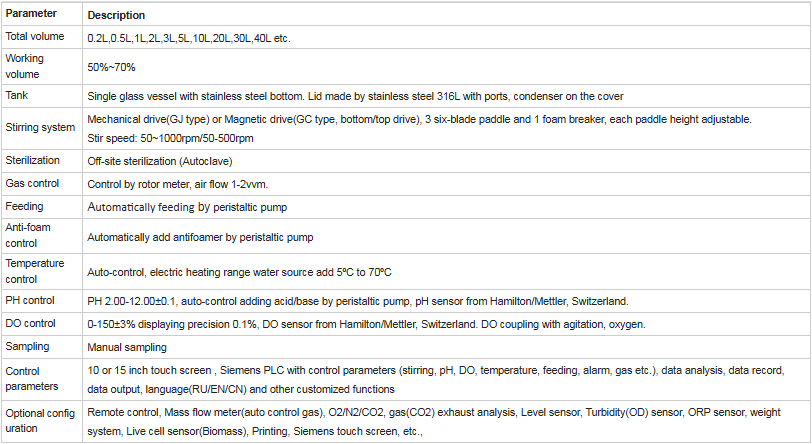Screen dimensions: 812x444
Task: Click the 50%~70% working volume value
Action: tap(111, 67)
